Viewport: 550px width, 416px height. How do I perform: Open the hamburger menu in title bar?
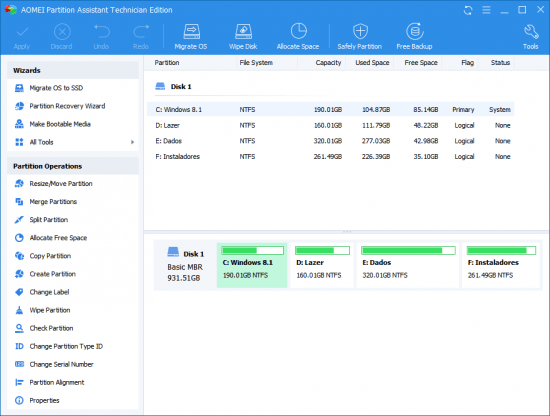click(486, 10)
